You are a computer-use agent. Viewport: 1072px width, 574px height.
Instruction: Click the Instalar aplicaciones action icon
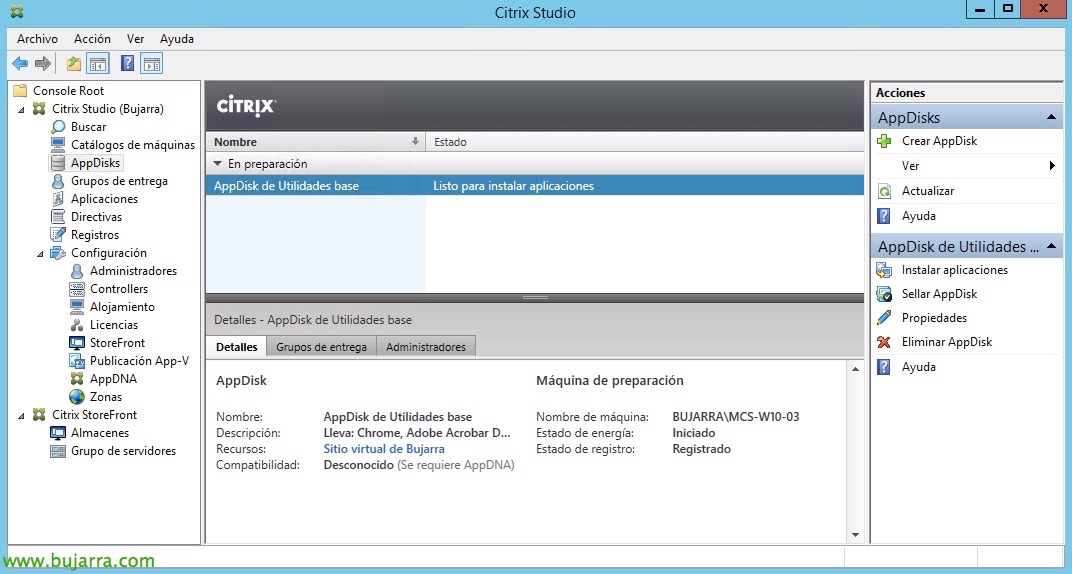(x=884, y=270)
